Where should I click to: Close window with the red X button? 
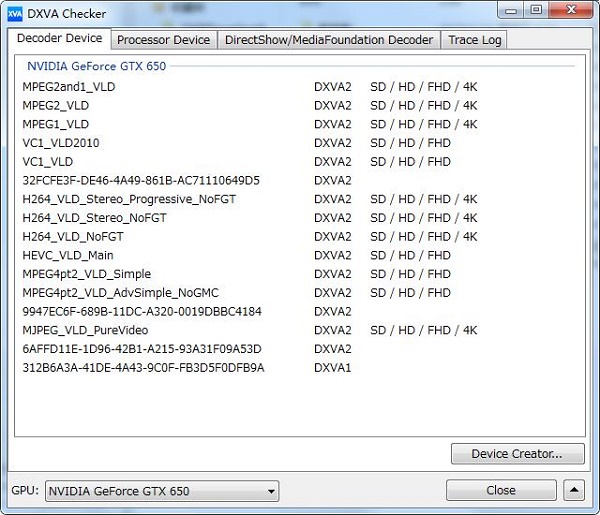(x=571, y=10)
